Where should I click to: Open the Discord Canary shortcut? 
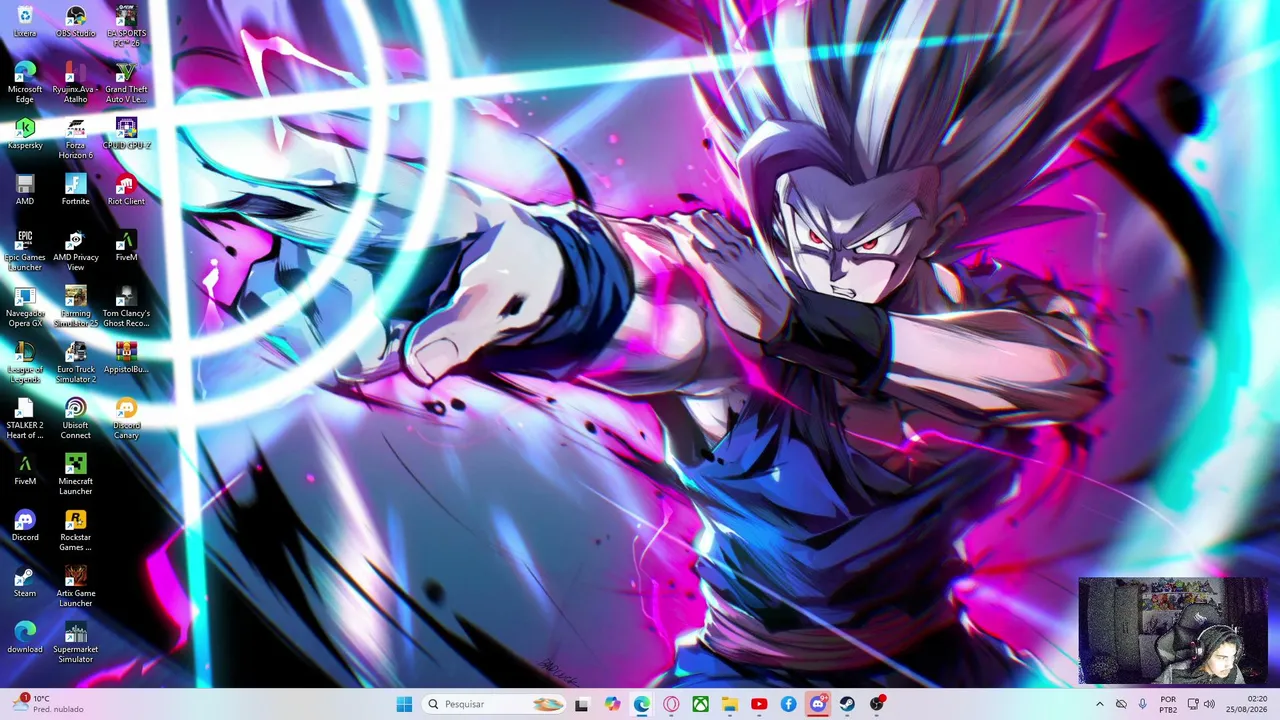pyautogui.click(x=126, y=419)
